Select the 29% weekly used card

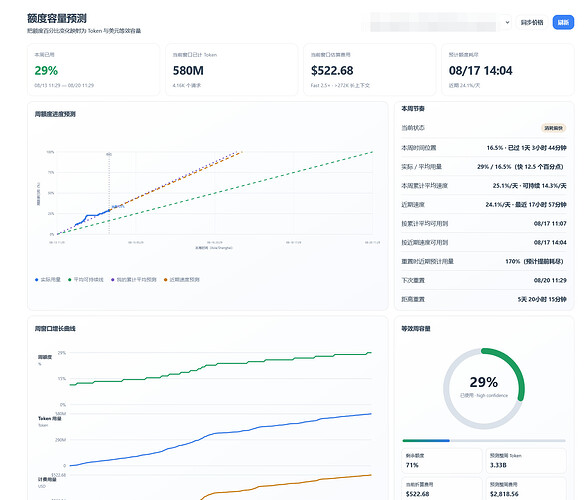93,70
